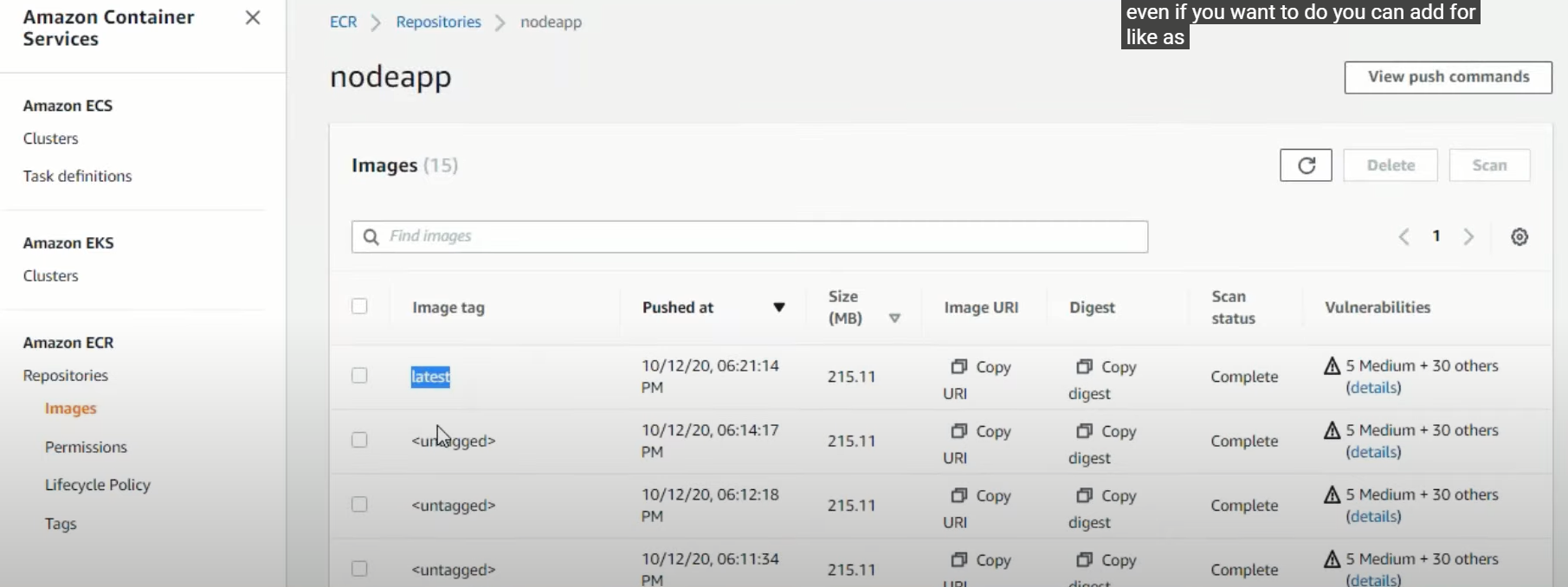
Task: Check the box for image pushed 06:12:18
Action: [x=359, y=505]
